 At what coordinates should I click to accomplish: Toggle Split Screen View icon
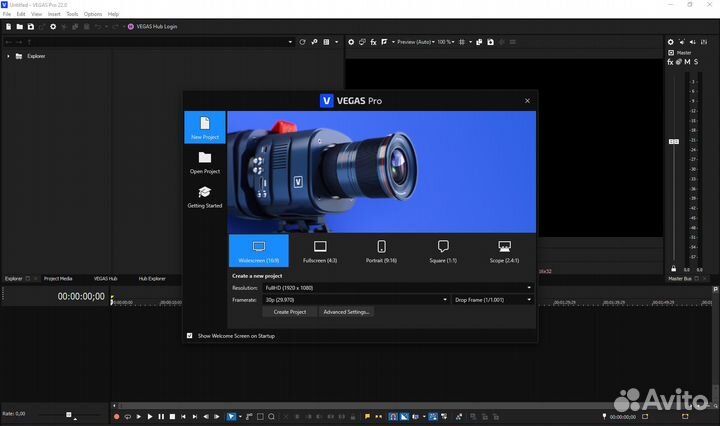pos(384,42)
